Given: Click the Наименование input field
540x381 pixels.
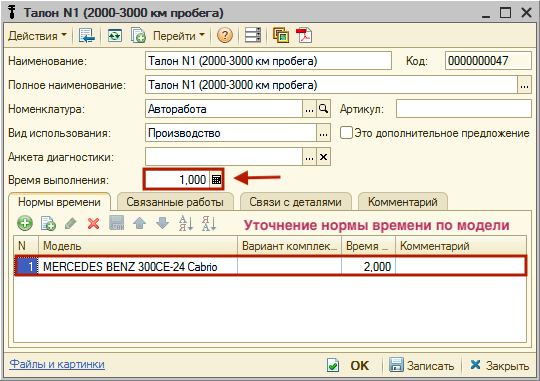Looking at the screenshot, I should (x=268, y=61).
